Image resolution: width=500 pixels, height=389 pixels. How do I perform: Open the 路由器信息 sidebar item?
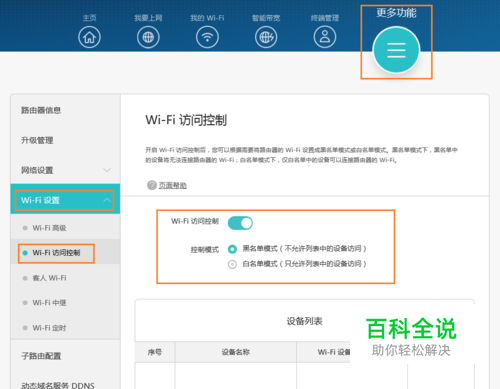point(41,110)
